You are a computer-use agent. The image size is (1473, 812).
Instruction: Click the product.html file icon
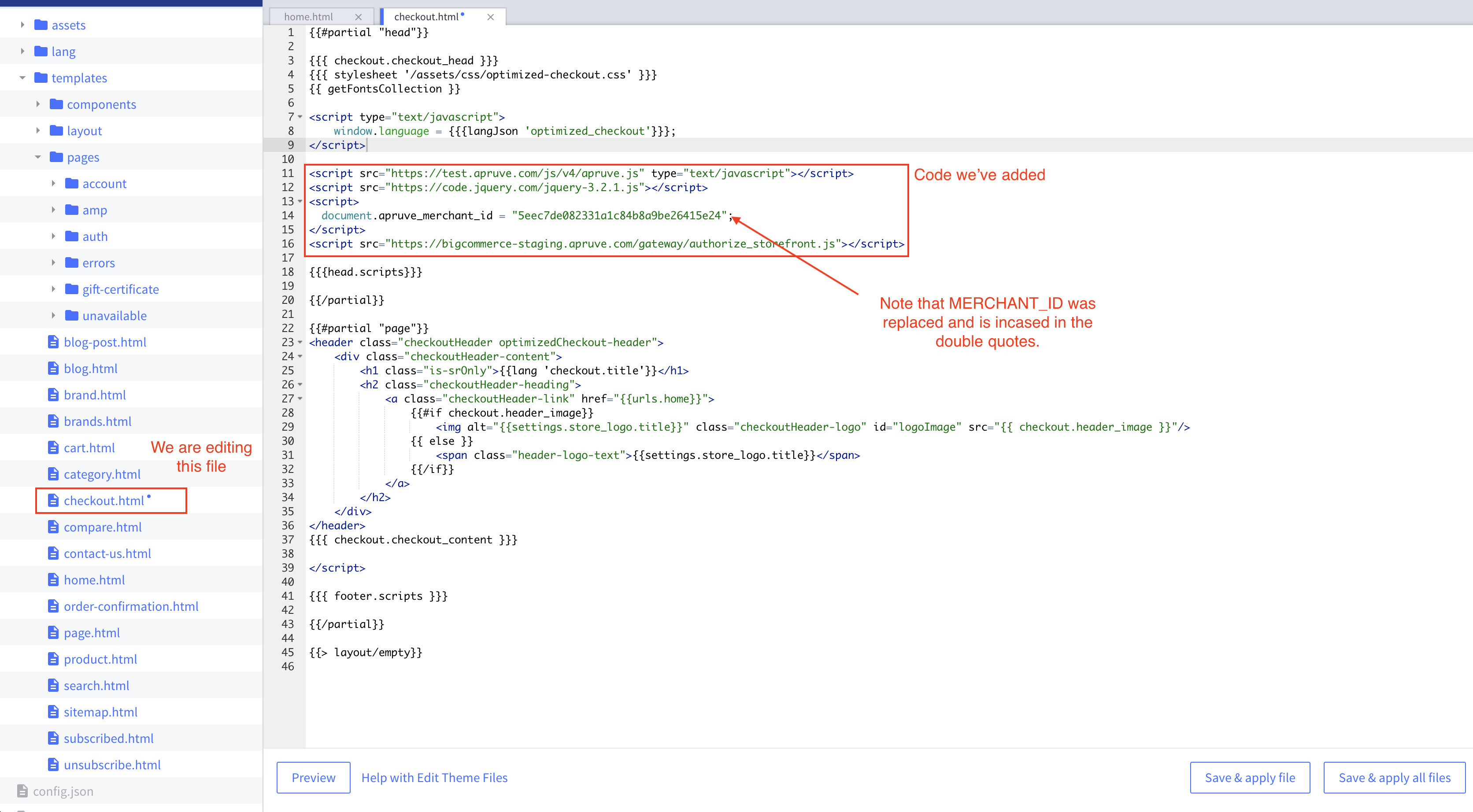(53, 659)
